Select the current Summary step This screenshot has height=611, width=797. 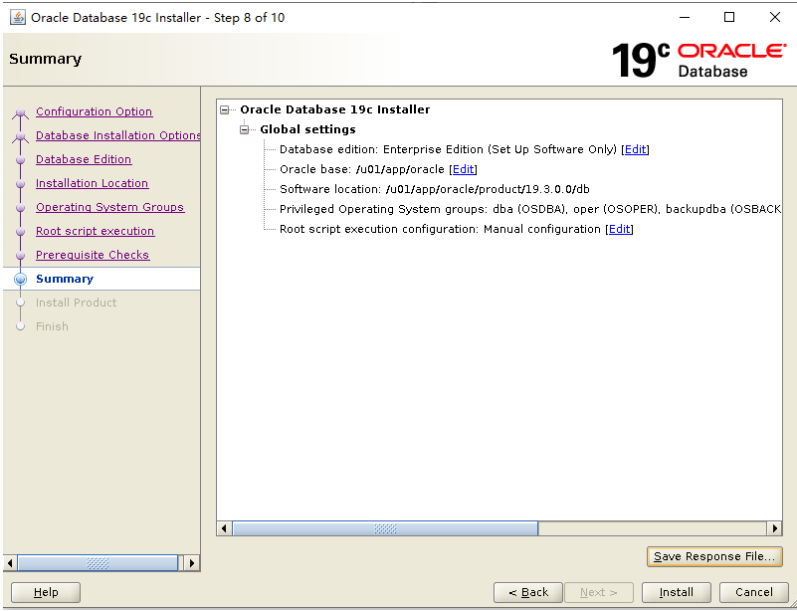[x=65, y=279]
